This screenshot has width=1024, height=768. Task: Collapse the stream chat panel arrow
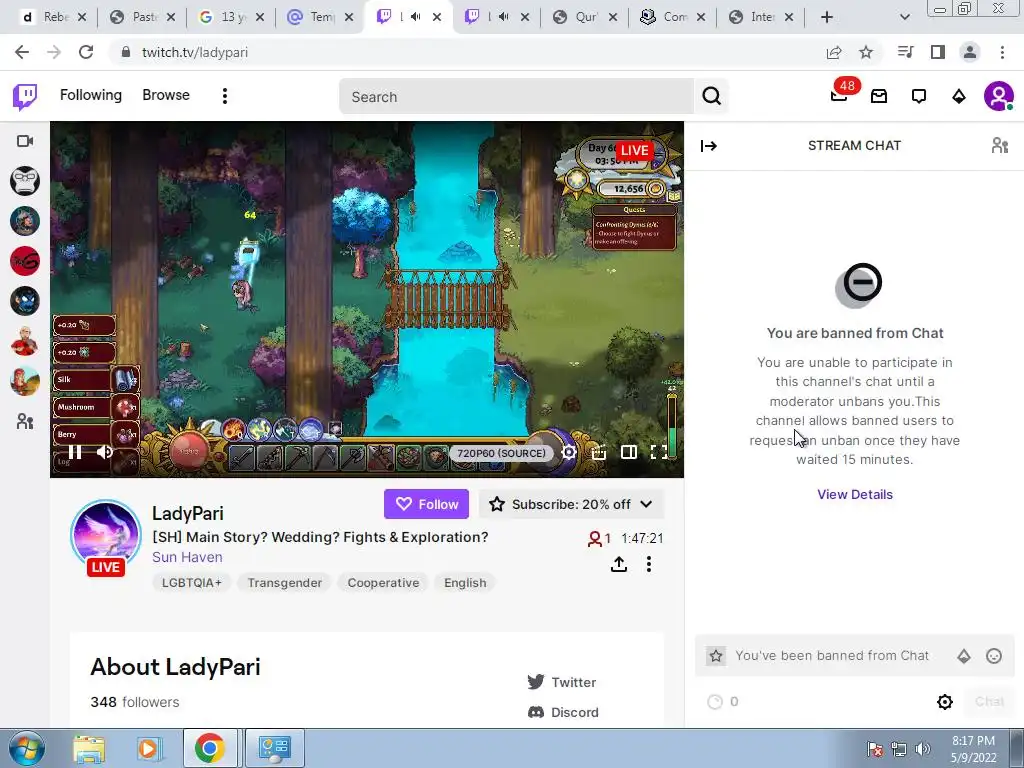click(709, 146)
